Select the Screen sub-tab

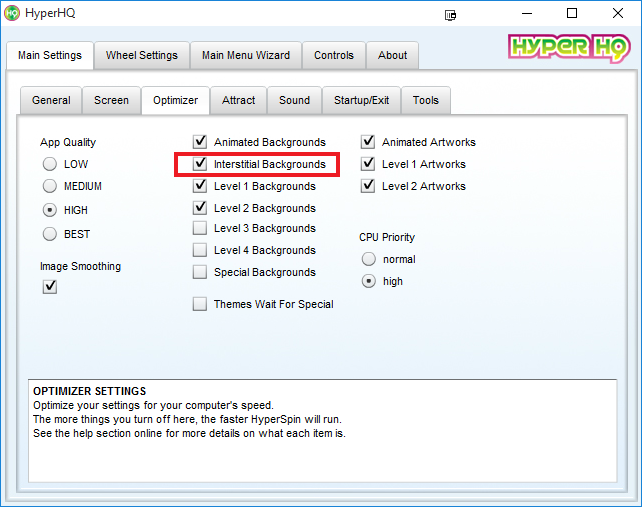111,101
